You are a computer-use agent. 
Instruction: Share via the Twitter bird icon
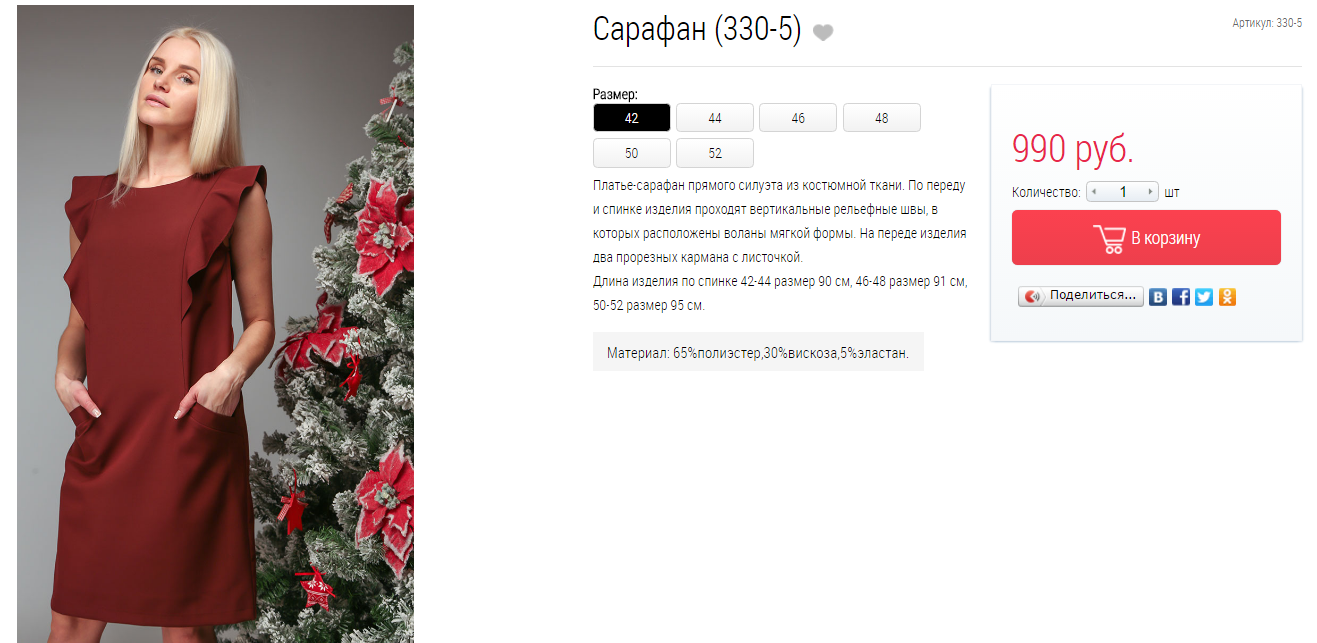1204,296
